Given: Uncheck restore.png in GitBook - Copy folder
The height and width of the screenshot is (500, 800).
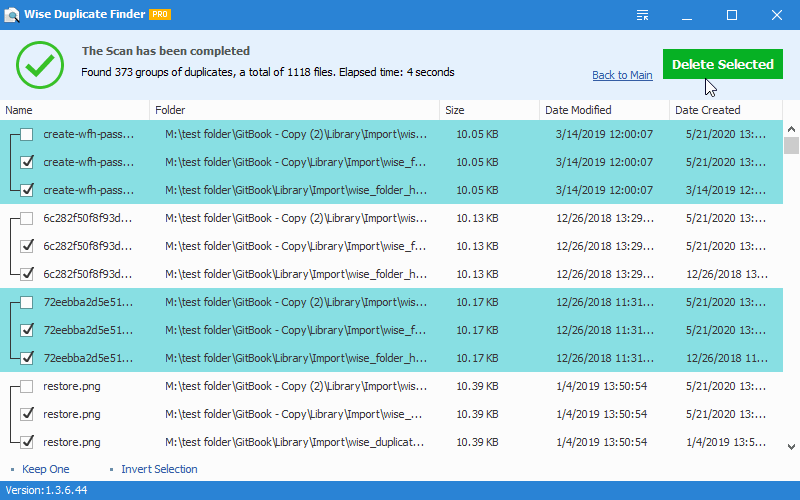Looking at the screenshot, I should [27, 414].
